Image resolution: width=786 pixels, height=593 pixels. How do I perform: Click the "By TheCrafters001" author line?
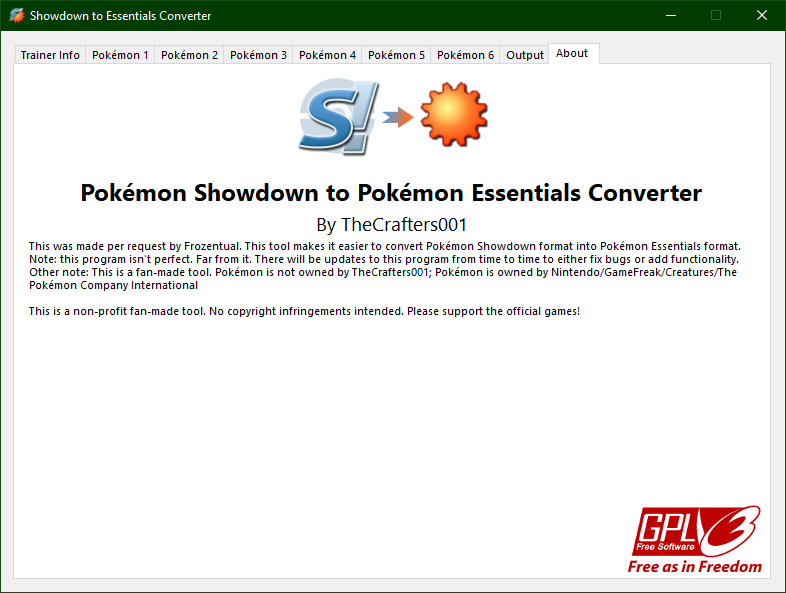tap(392, 225)
